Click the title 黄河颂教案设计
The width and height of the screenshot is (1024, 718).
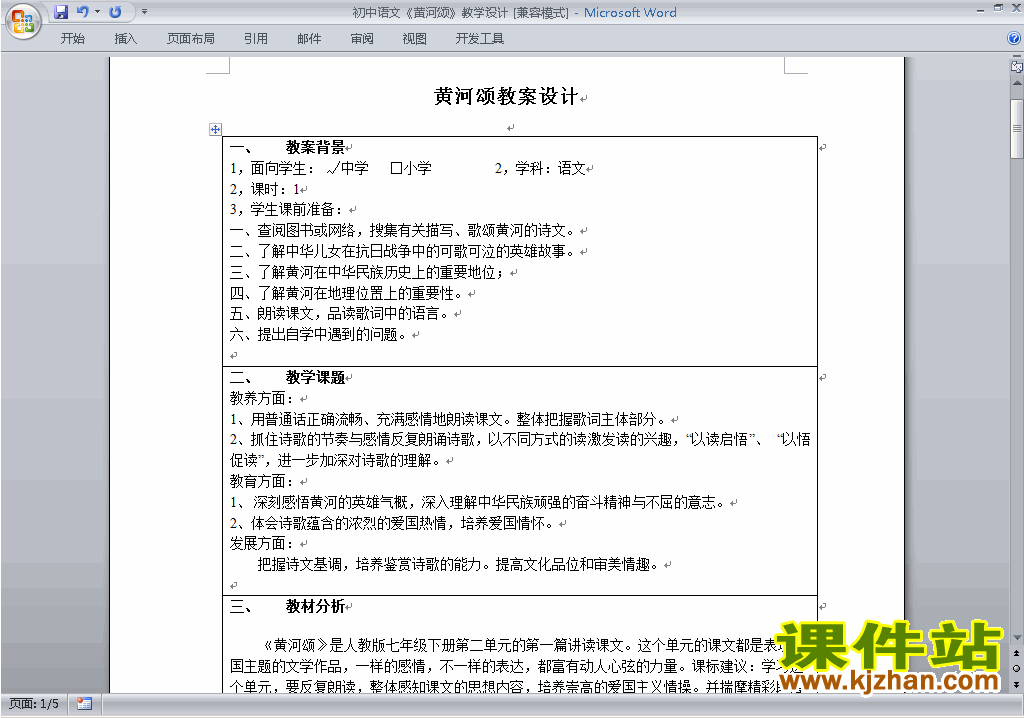tap(505, 97)
